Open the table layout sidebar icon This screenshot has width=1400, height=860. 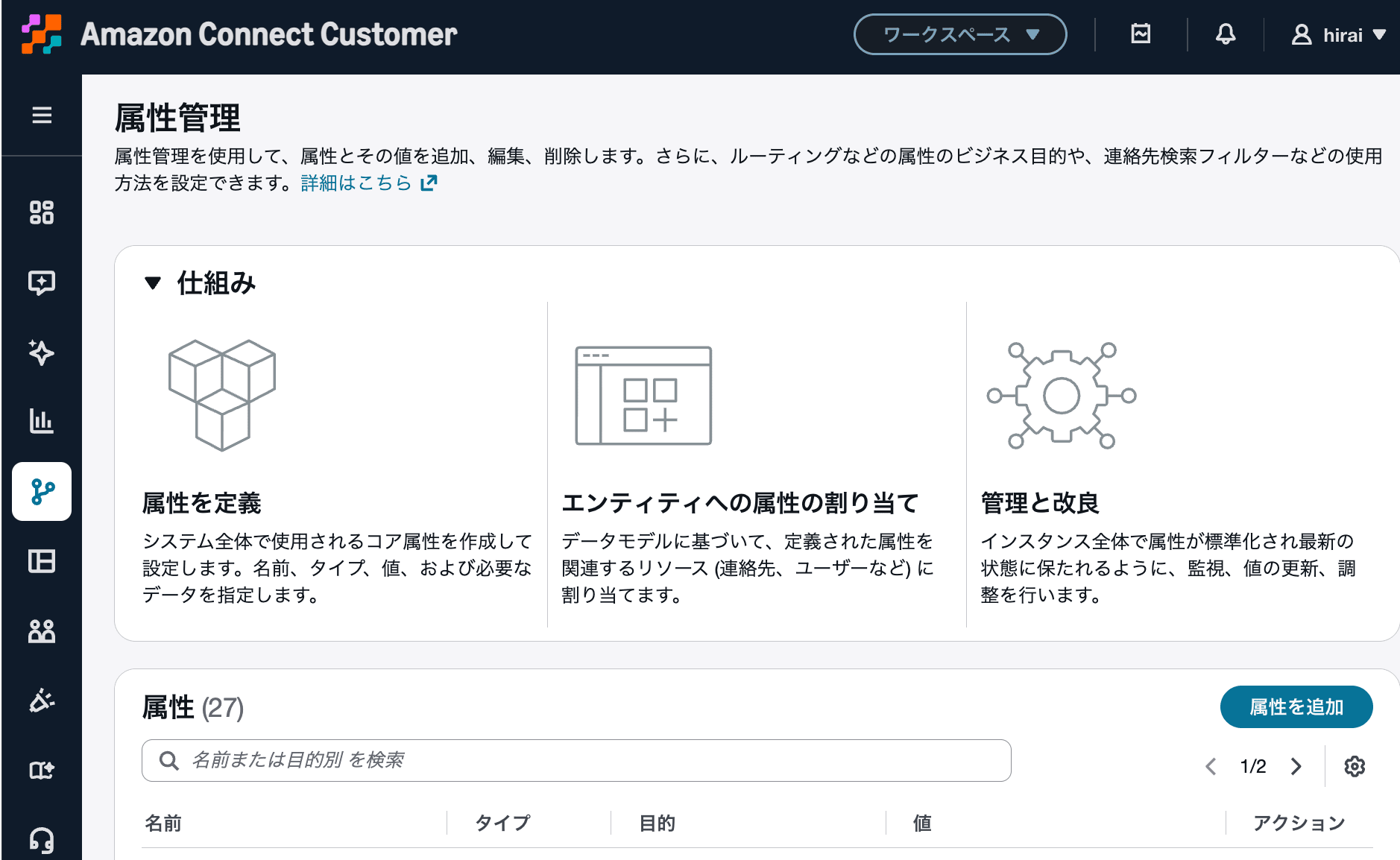42,561
